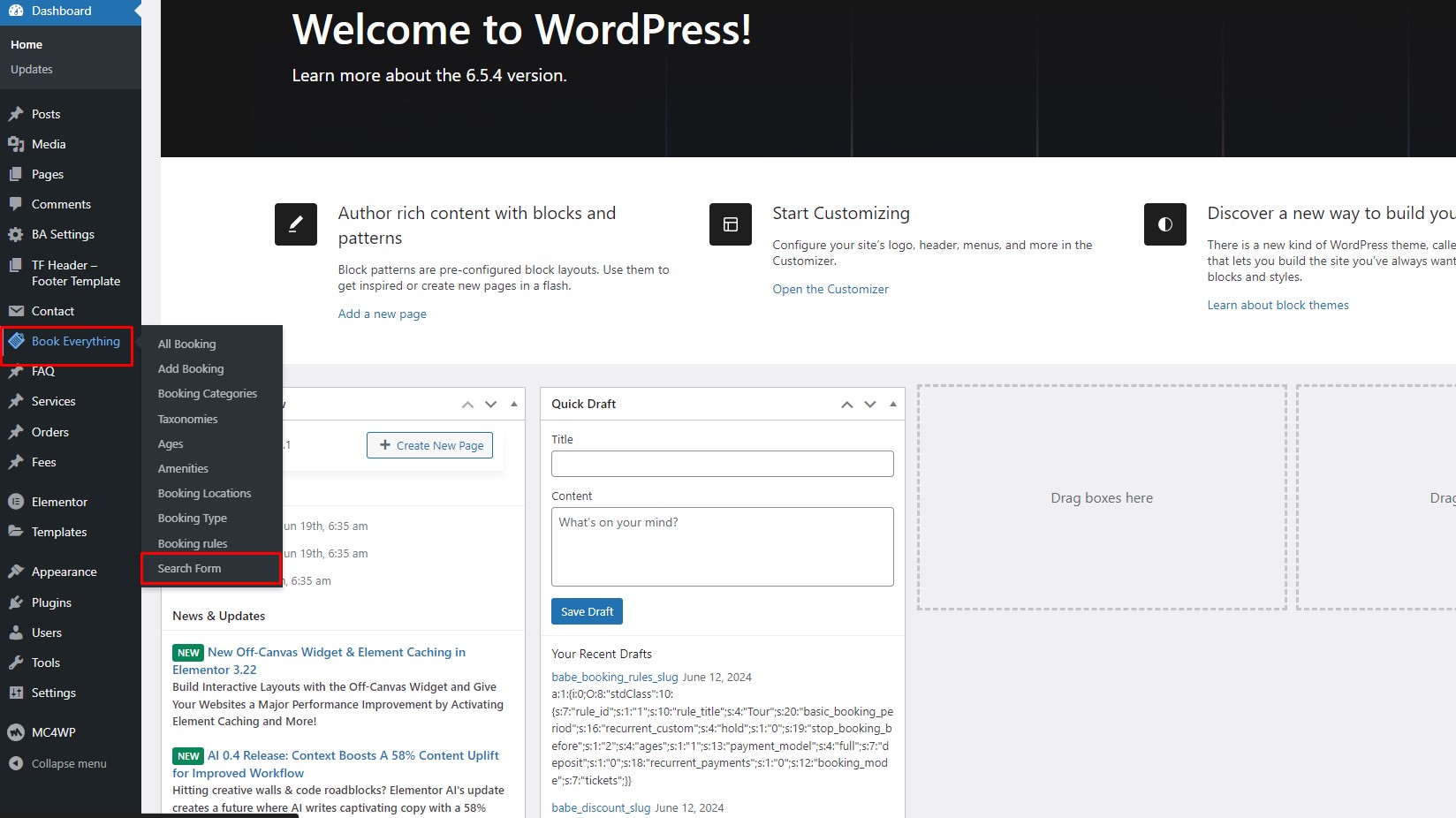Click the Create New Page button

(x=430, y=445)
